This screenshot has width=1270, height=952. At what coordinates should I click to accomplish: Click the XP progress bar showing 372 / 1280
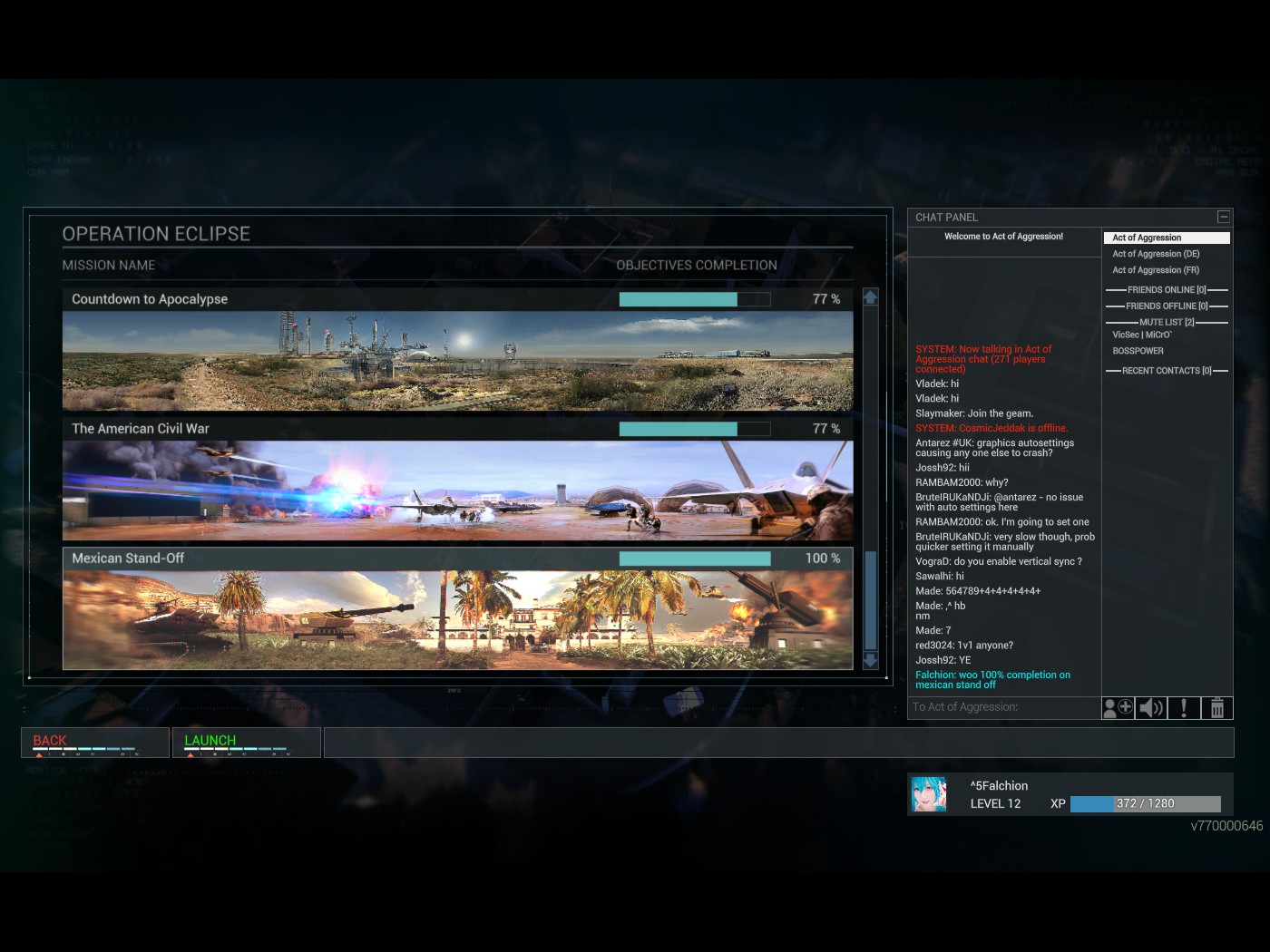(1146, 803)
